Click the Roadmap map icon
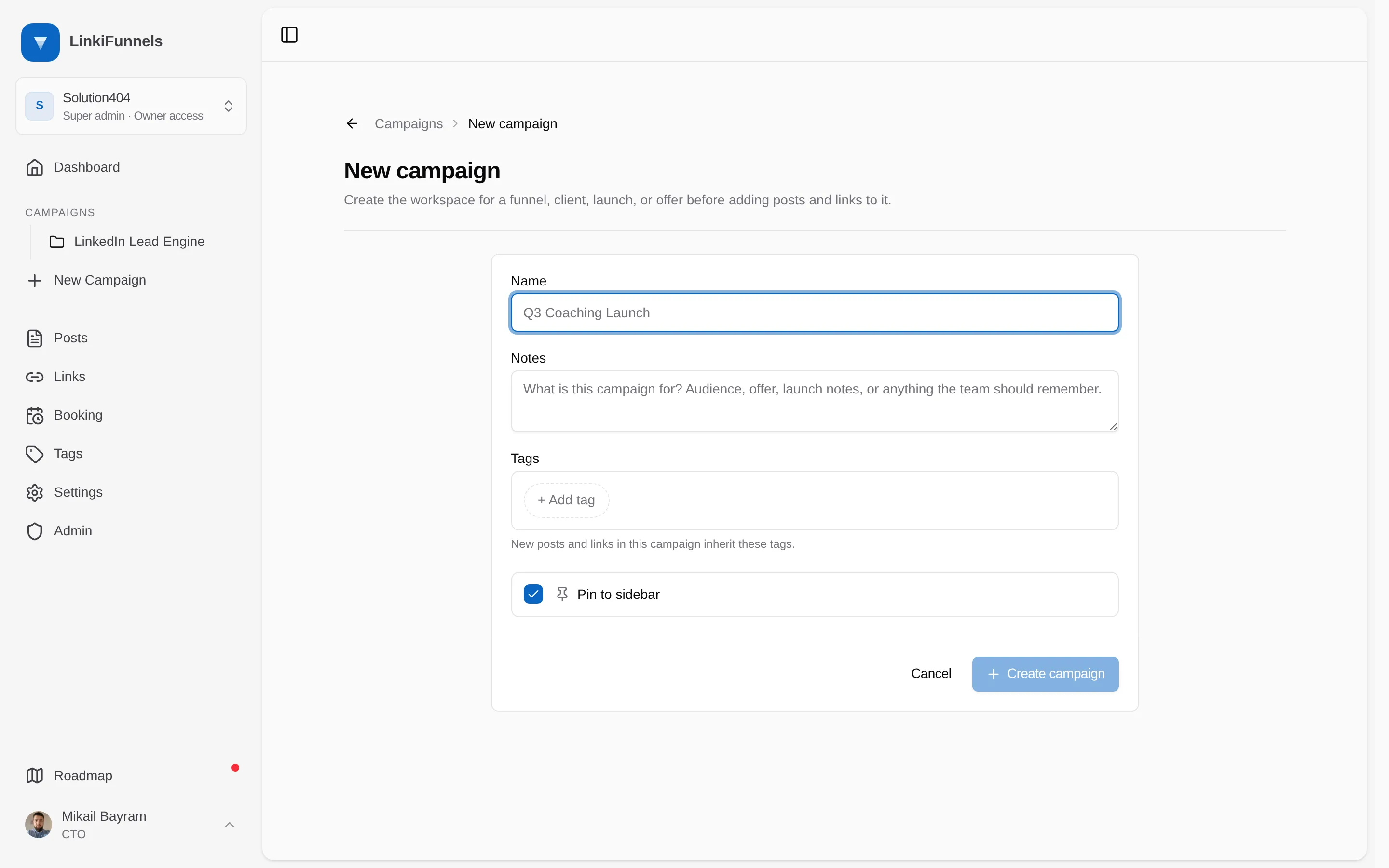The image size is (1389, 868). pyautogui.click(x=34, y=775)
